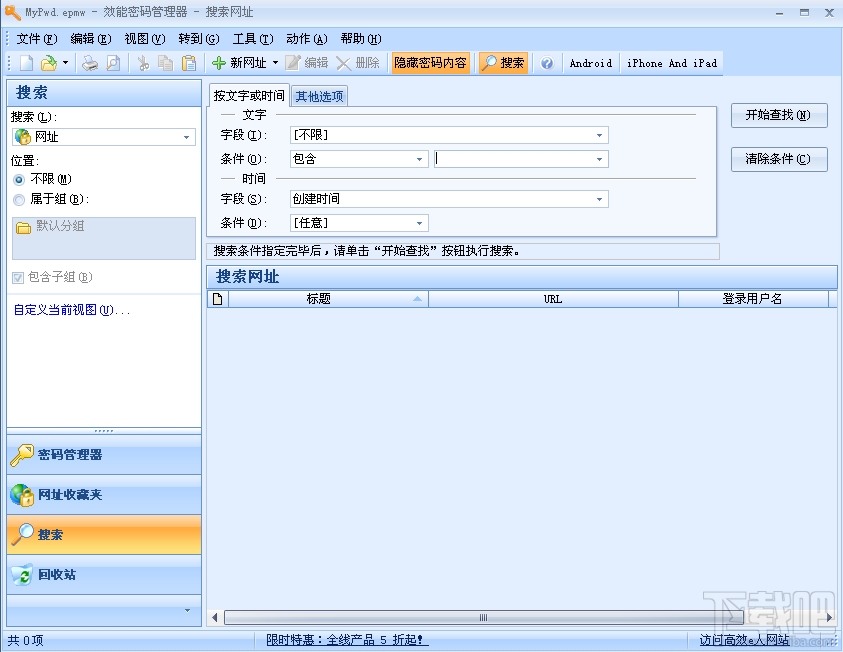Expand the 新网址 dropdown arrow
Viewport: 843px width, 652px height.
(275, 63)
